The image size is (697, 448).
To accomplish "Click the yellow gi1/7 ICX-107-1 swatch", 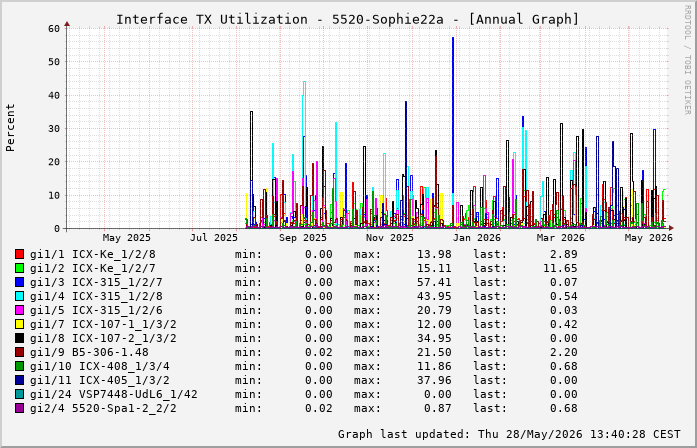I will (x=20, y=324).
